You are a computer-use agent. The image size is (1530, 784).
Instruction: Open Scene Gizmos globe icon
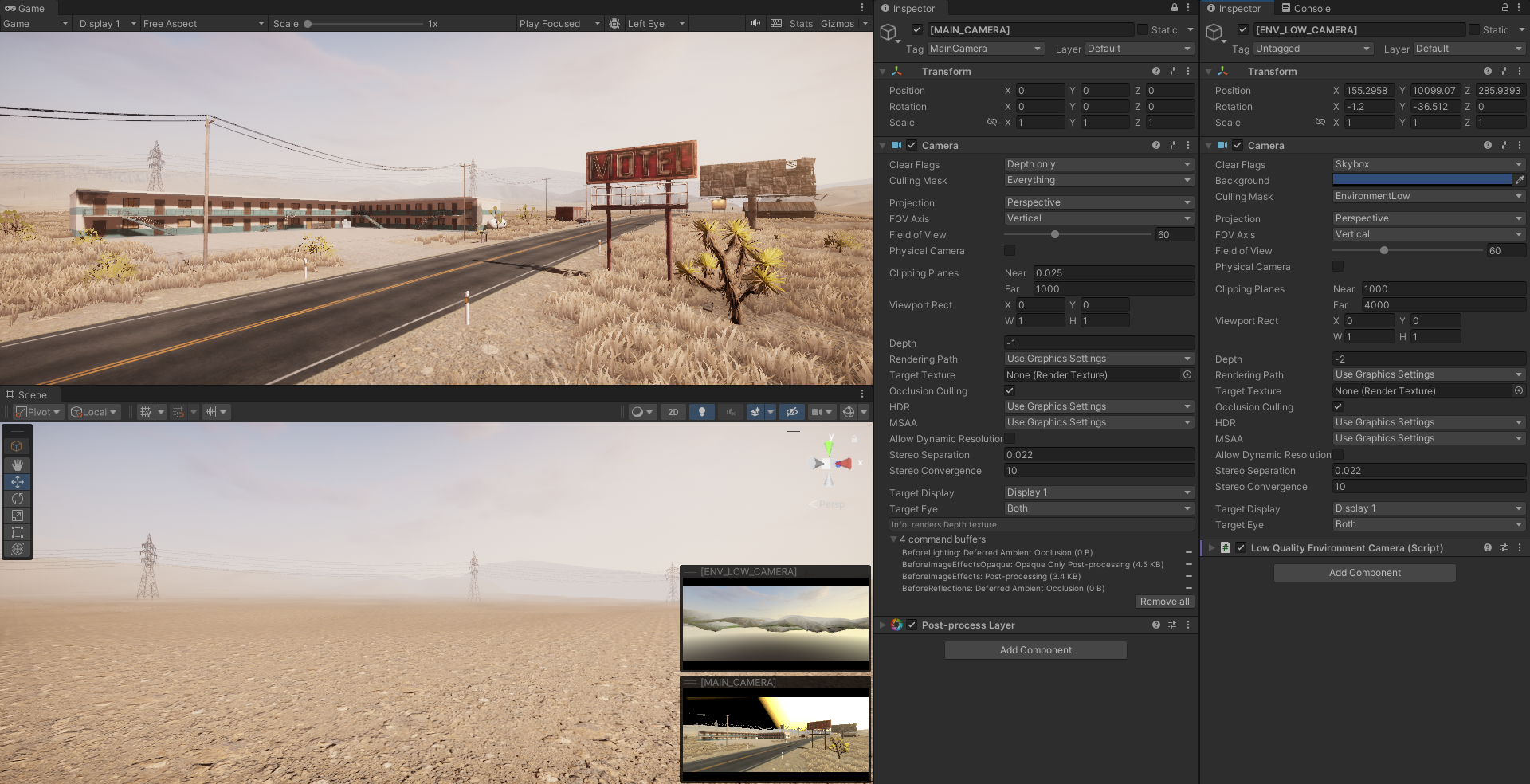(849, 412)
